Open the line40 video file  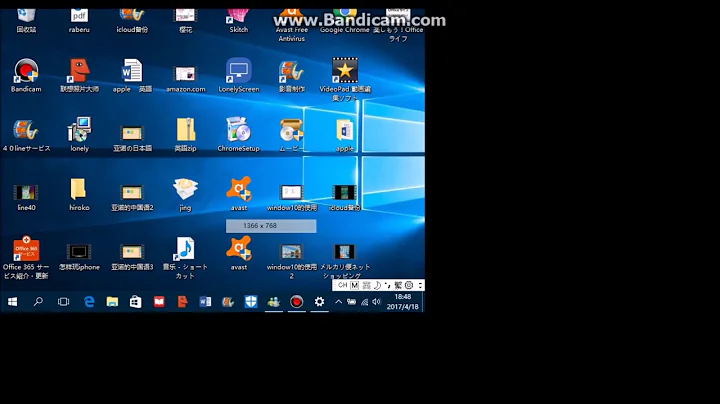tap(26, 193)
